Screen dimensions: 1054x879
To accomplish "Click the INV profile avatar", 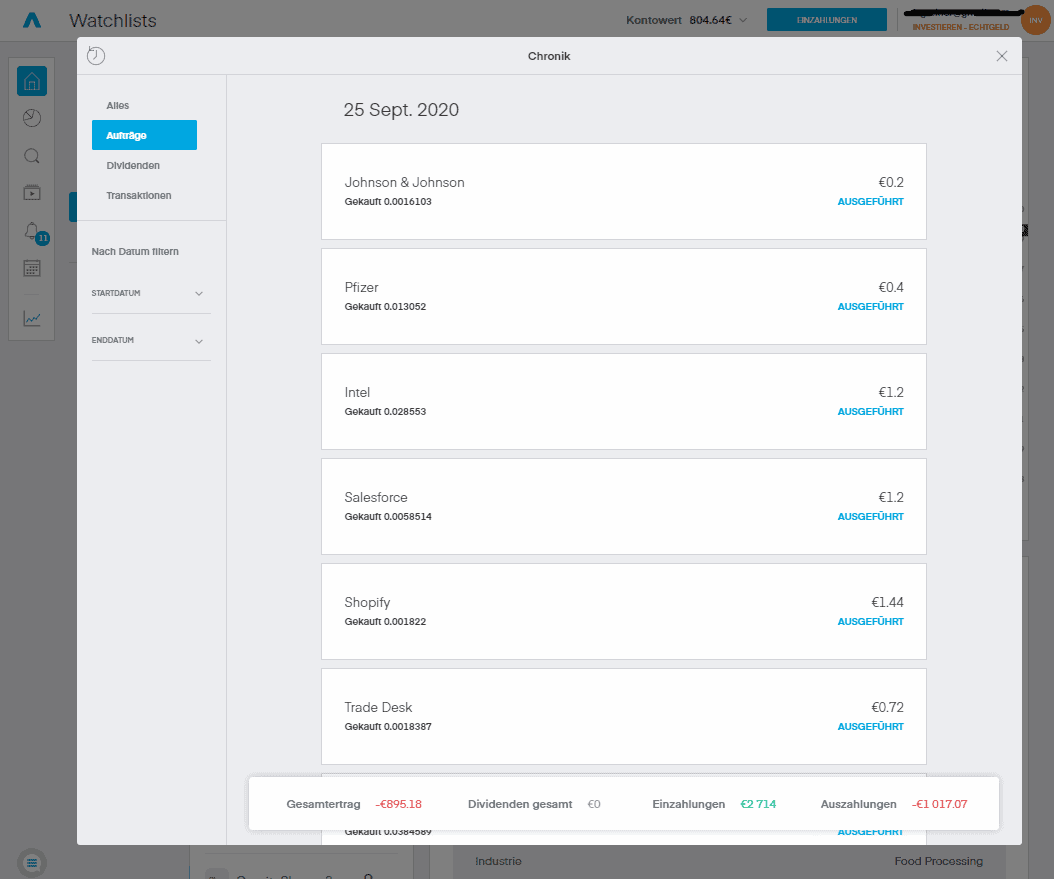I will pos(1035,20).
